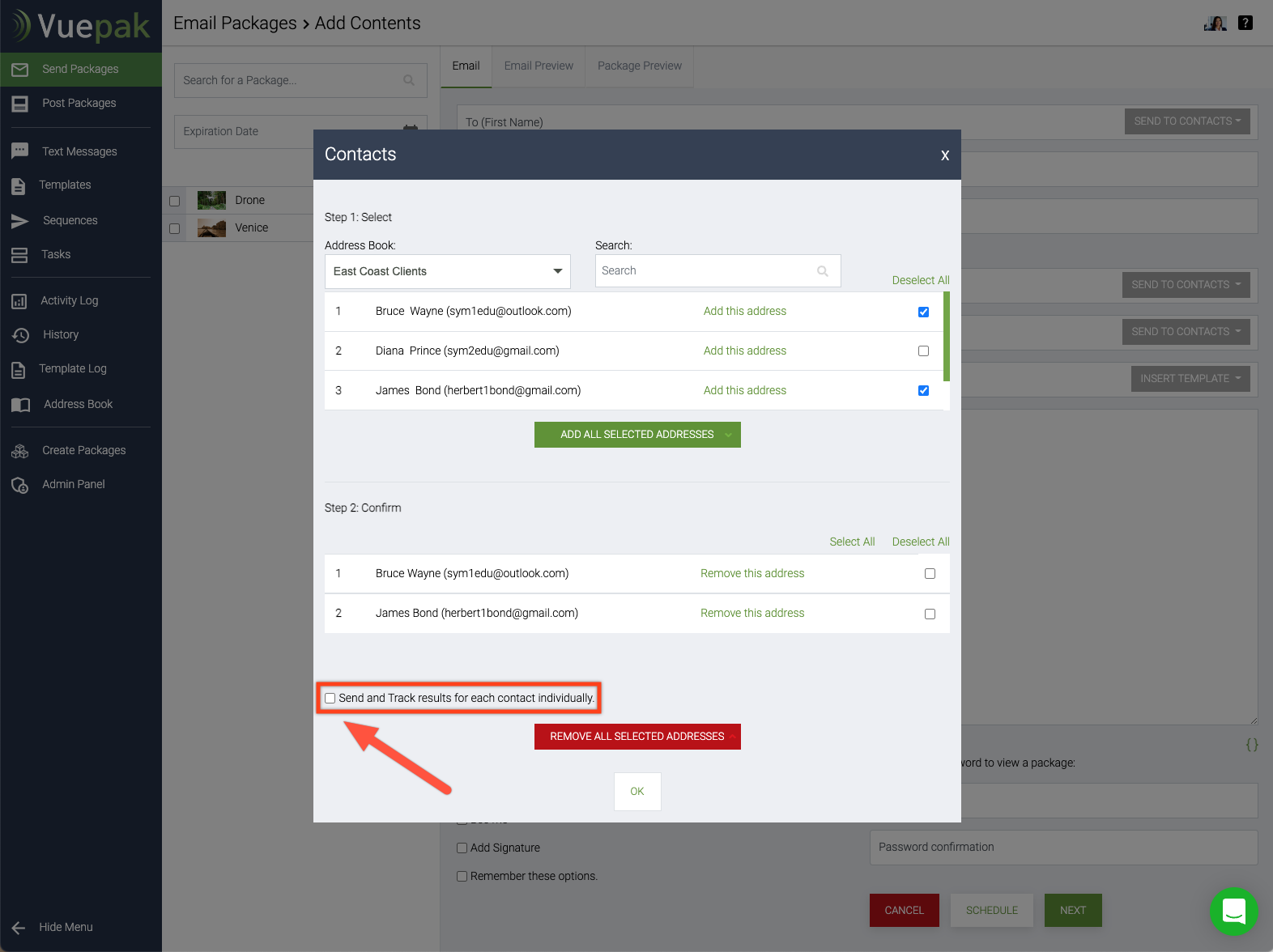Switch to the Email tab

pyautogui.click(x=466, y=66)
